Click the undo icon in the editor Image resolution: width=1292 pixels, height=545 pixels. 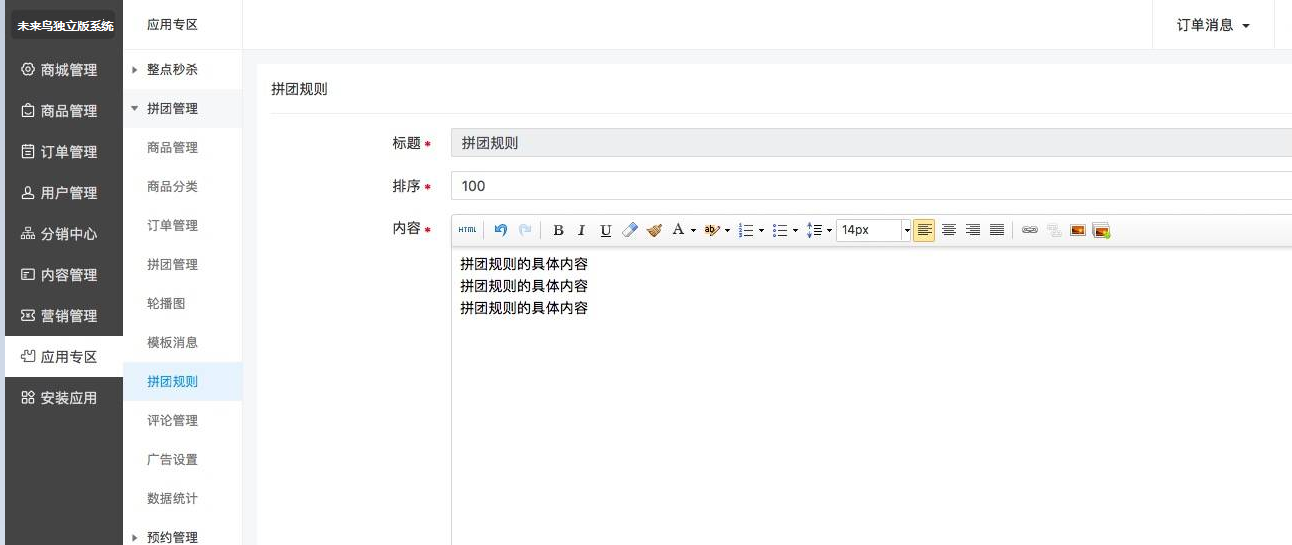coord(501,230)
